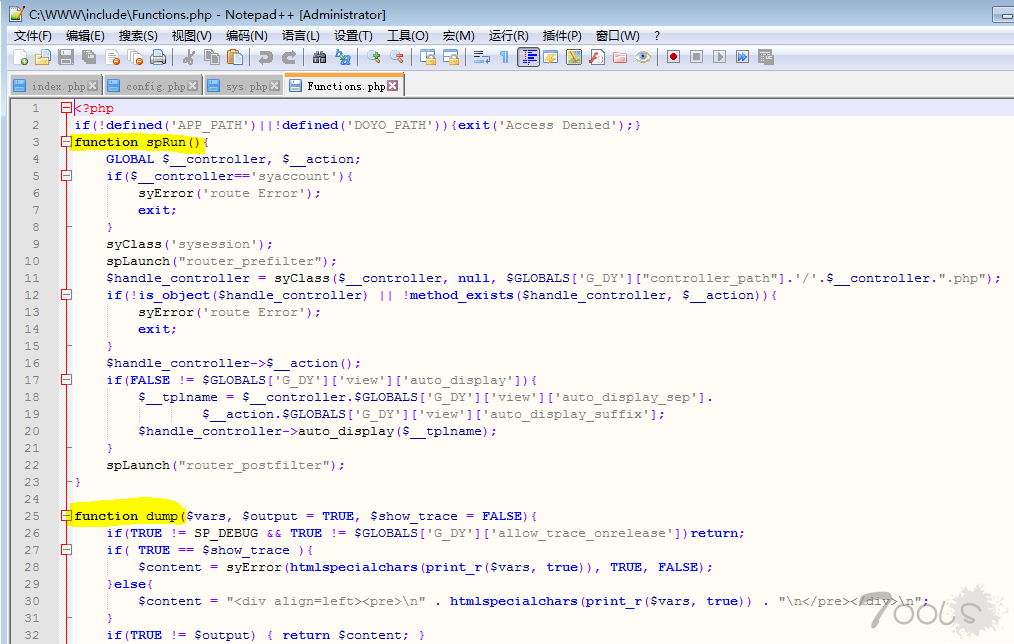Open the 宏(M) menu
Viewport: 1014px width, 644px height.
point(458,36)
